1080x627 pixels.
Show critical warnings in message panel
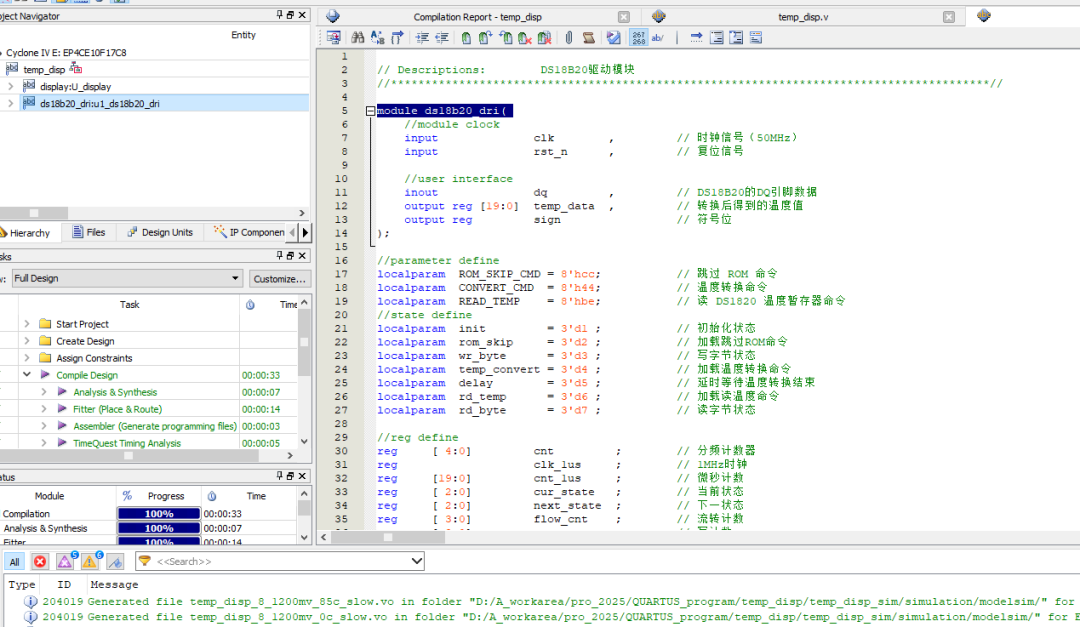64,561
